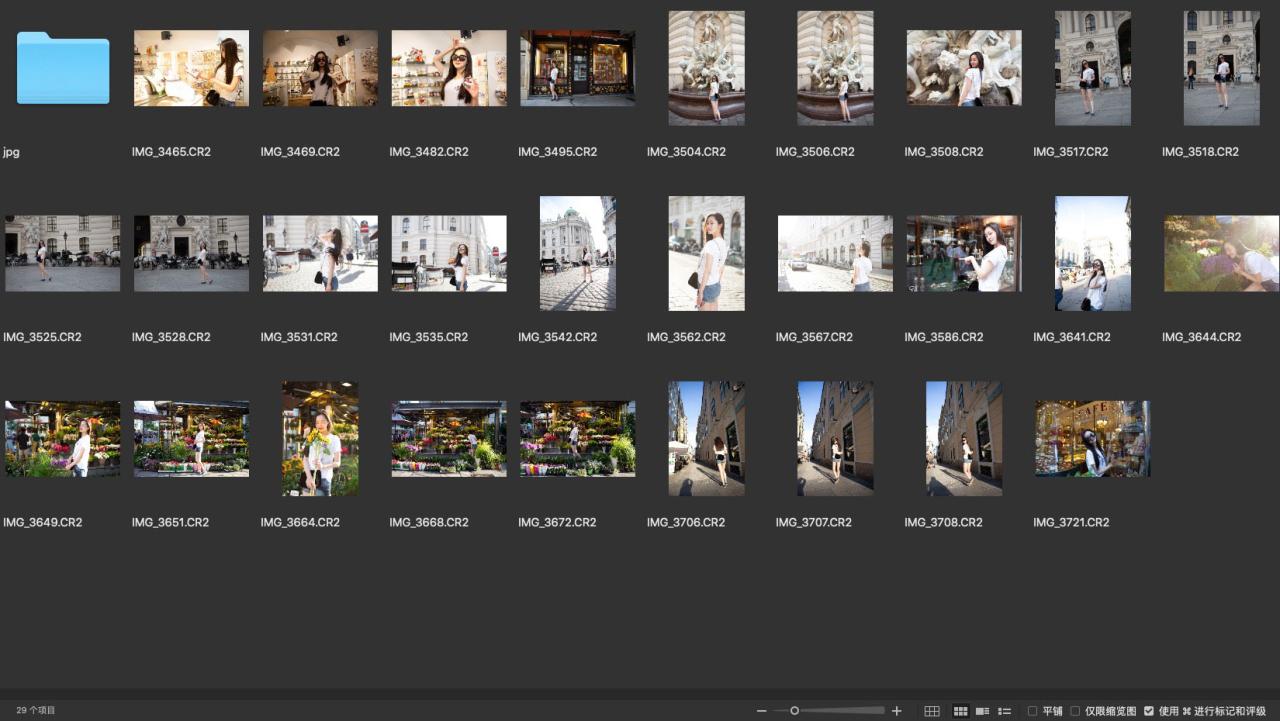Switch to thumbnail grid view
This screenshot has width=1280, height=721.
(960, 711)
